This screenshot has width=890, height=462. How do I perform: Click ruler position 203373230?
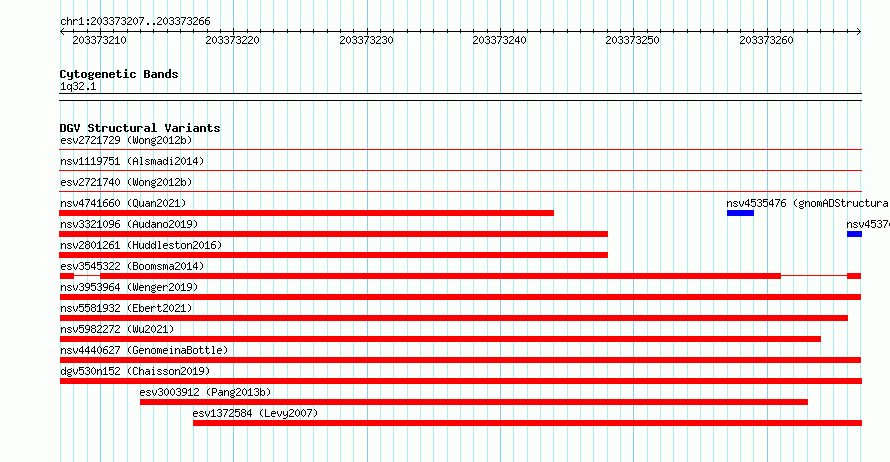(366, 40)
